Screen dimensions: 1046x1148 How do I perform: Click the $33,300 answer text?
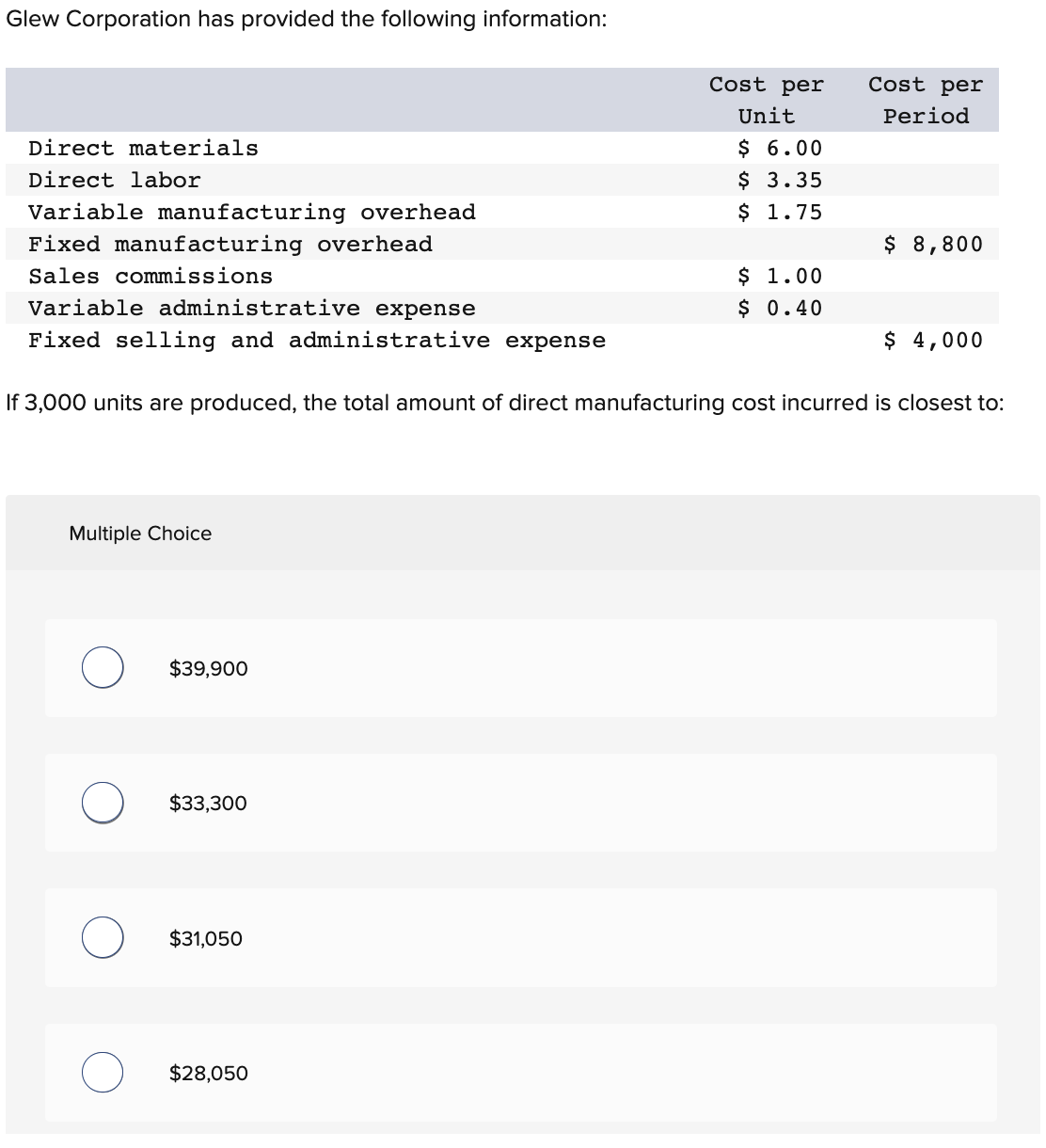pyautogui.click(x=208, y=804)
